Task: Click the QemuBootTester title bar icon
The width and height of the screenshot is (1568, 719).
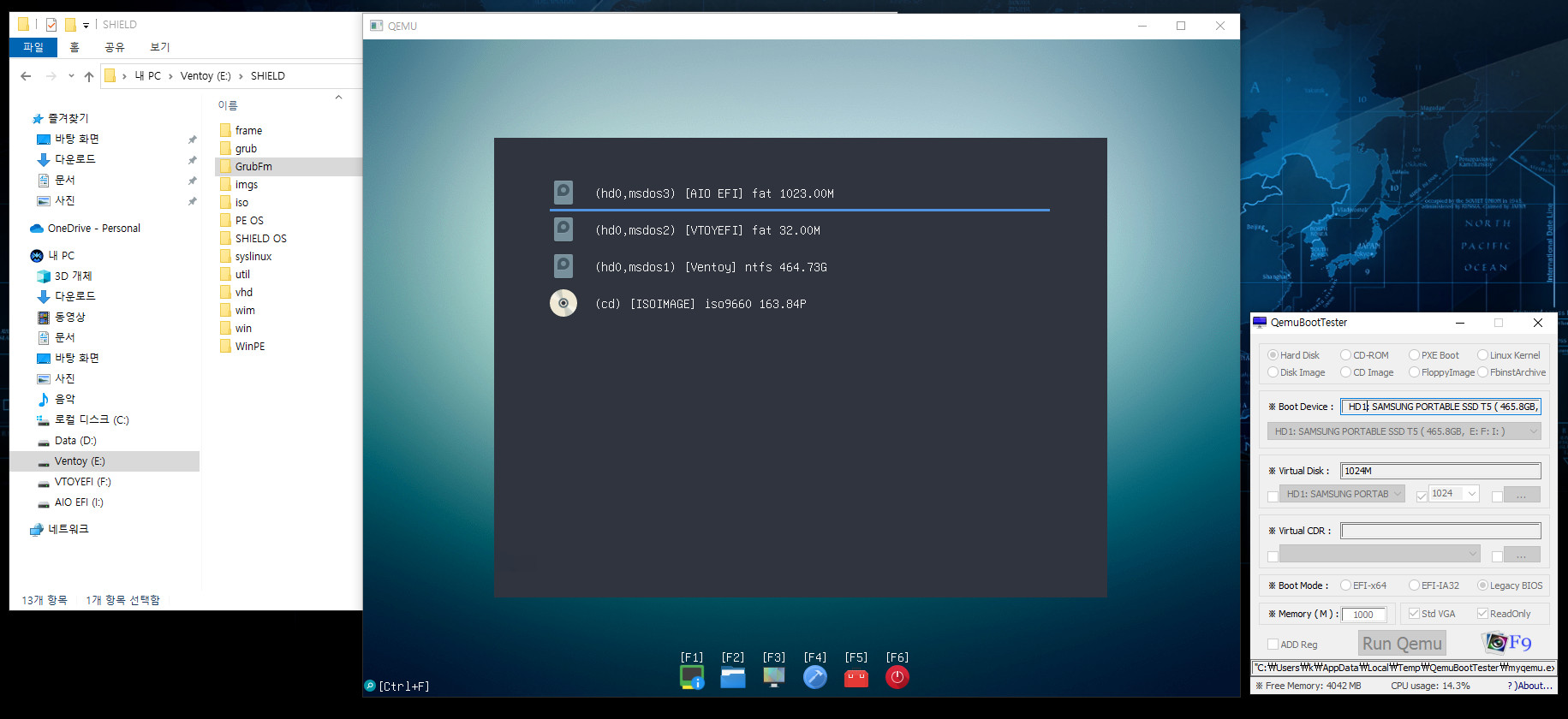Action: tap(1260, 323)
